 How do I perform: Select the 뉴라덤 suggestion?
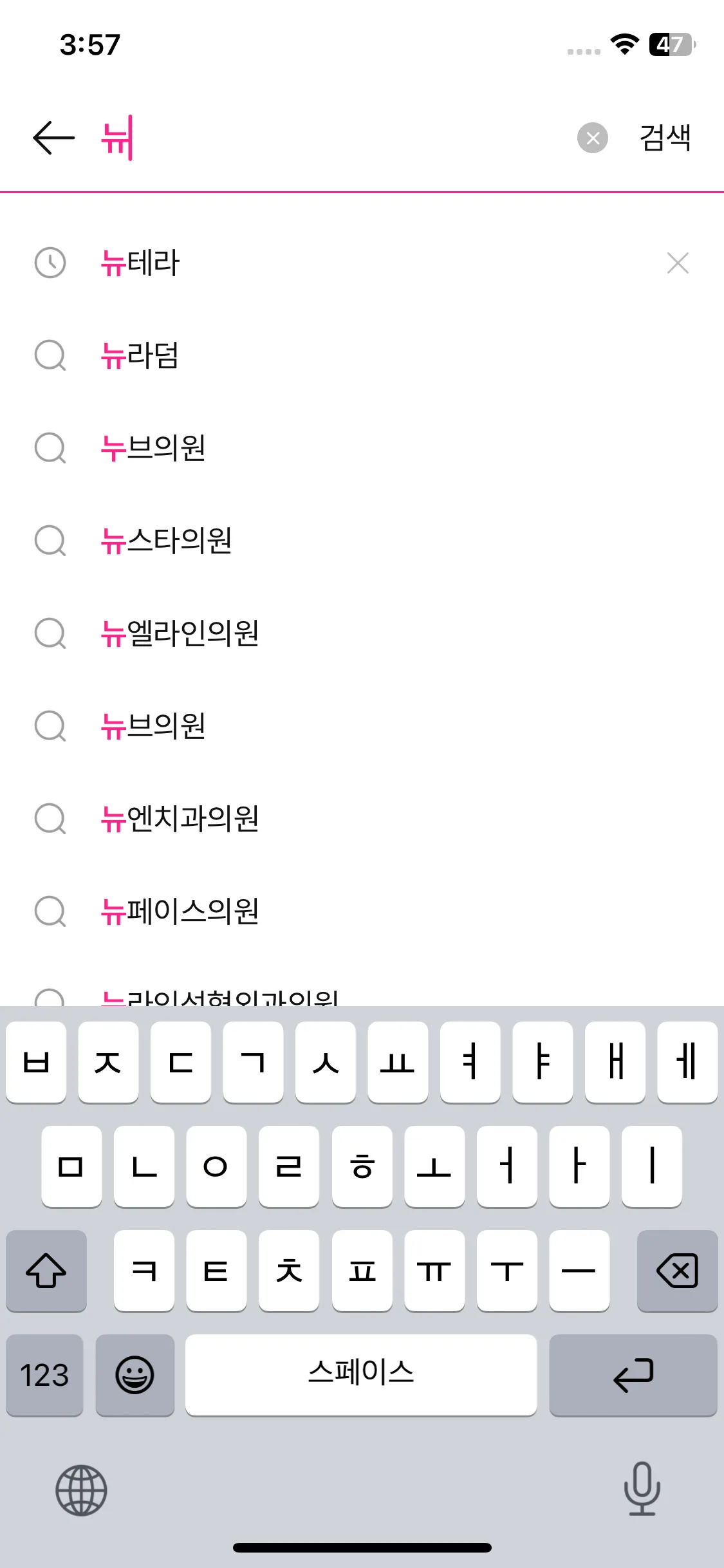[x=362, y=355]
